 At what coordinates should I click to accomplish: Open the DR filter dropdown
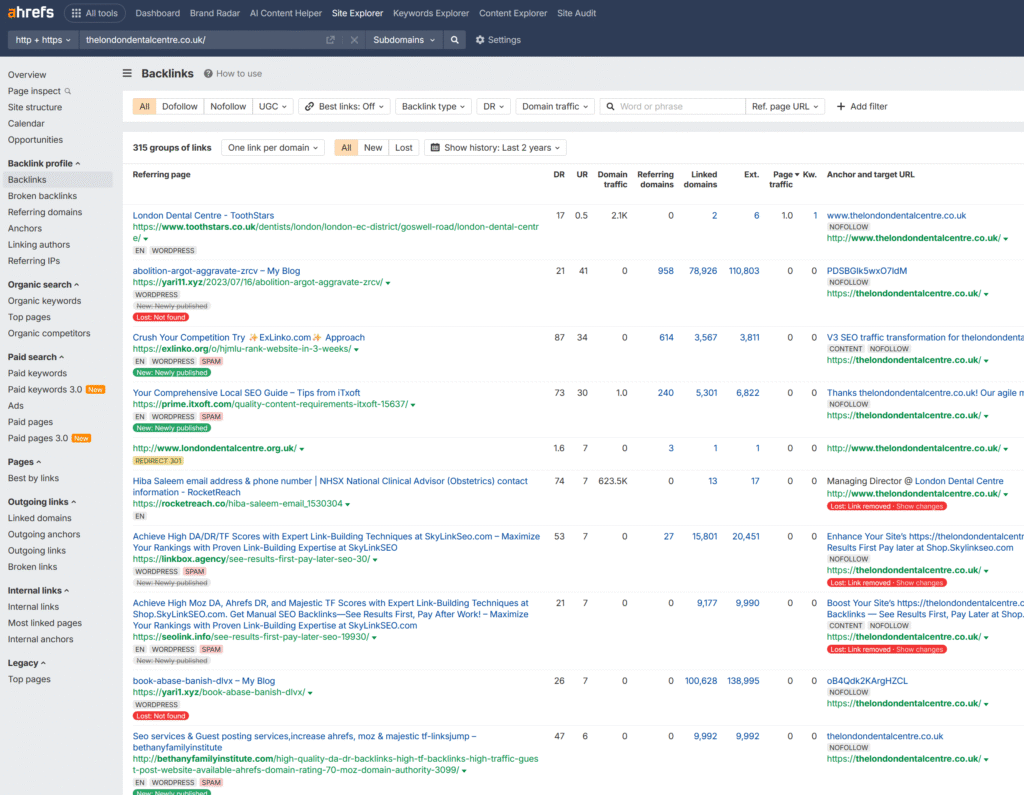tap(493, 106)
